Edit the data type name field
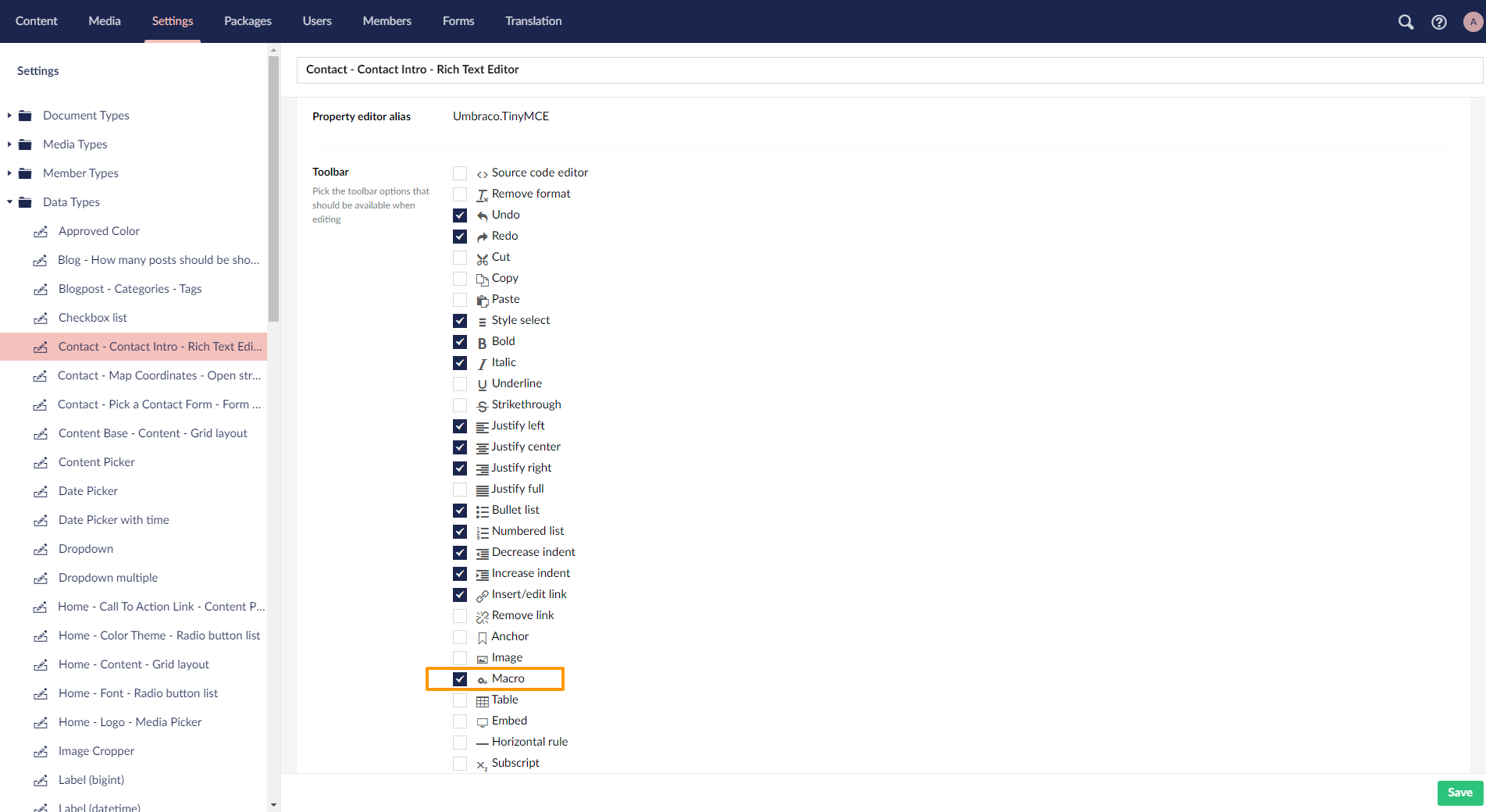 click(x=889, y=69)
